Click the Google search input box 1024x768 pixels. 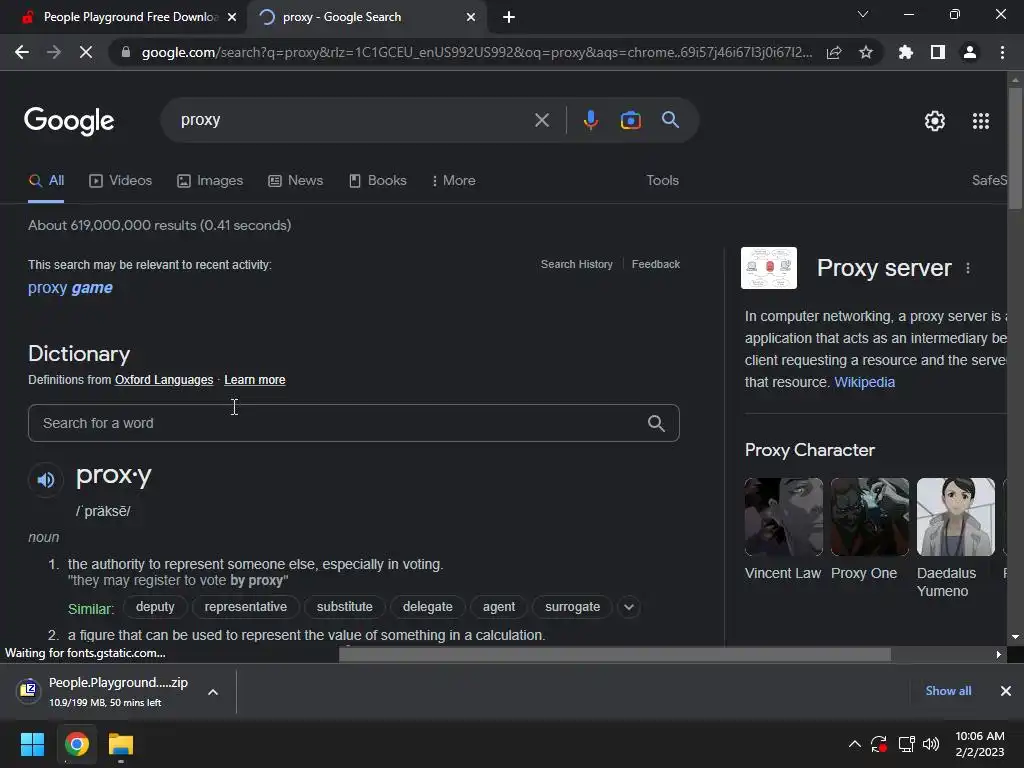pos(353,120)
